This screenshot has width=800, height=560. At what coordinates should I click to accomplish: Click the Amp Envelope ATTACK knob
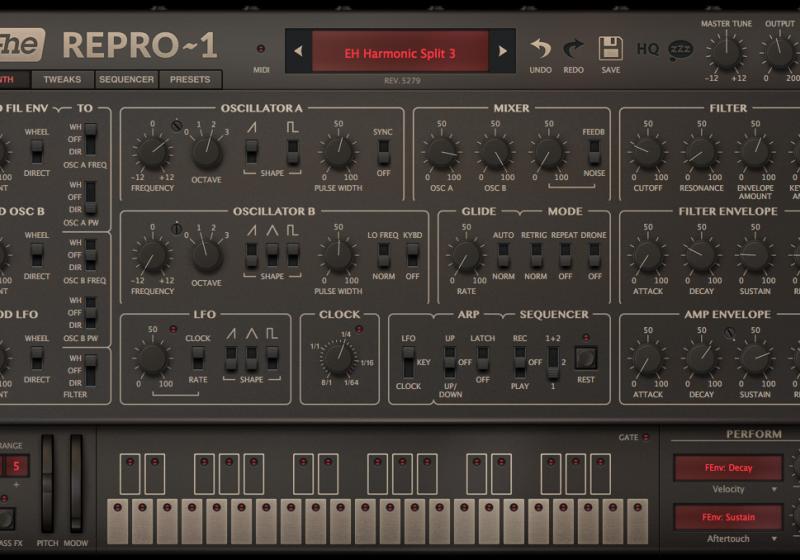click(647, 359)
